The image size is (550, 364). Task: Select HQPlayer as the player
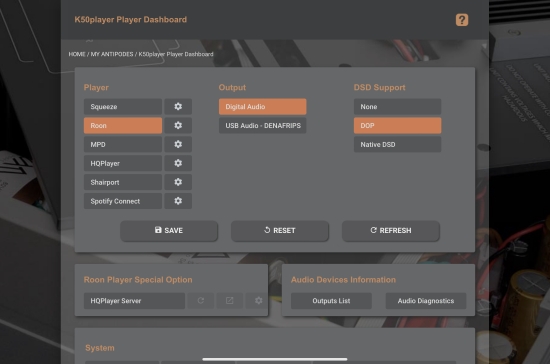[x=123, y=163]
